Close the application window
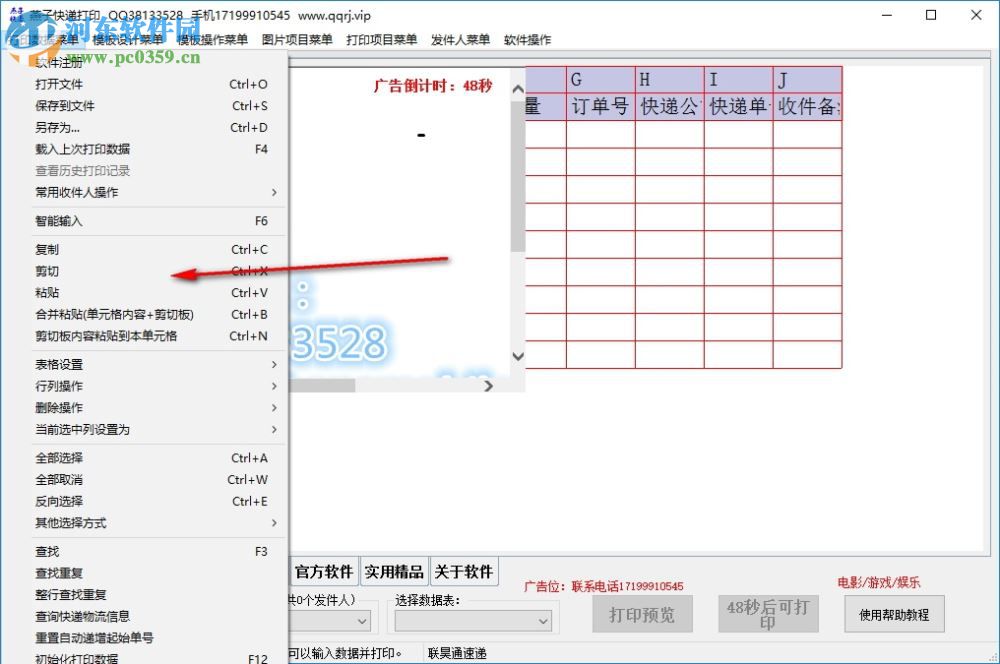The width and height of the screenshot is (1000, 664). click(976, 15)
